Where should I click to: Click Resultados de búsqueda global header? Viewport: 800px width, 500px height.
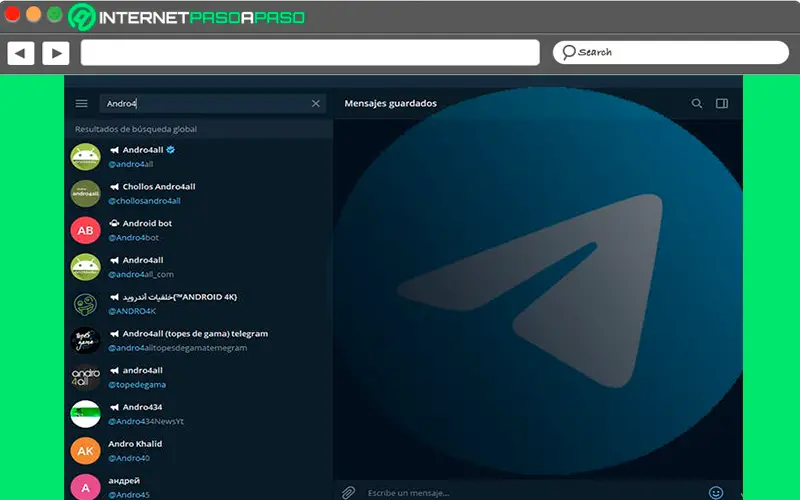click(x=136, y=129)
